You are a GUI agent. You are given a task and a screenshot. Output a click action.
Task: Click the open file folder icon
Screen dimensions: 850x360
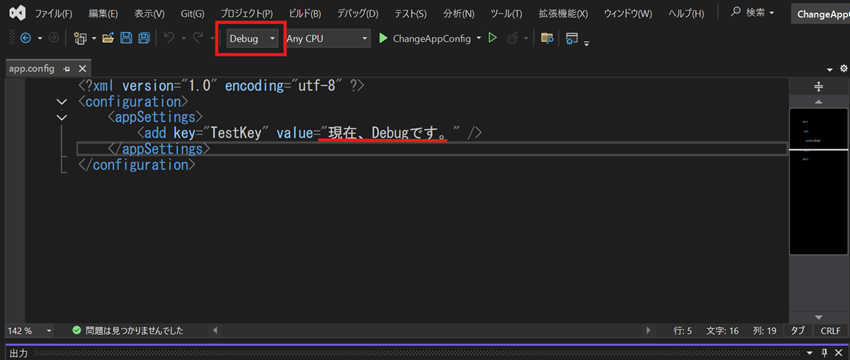108,38
